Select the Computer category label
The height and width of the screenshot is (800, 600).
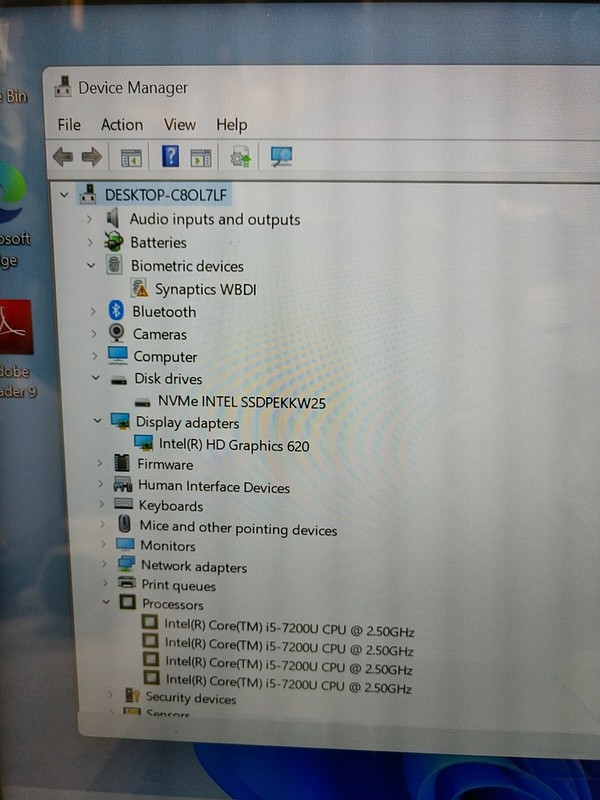tap(165, 357)
